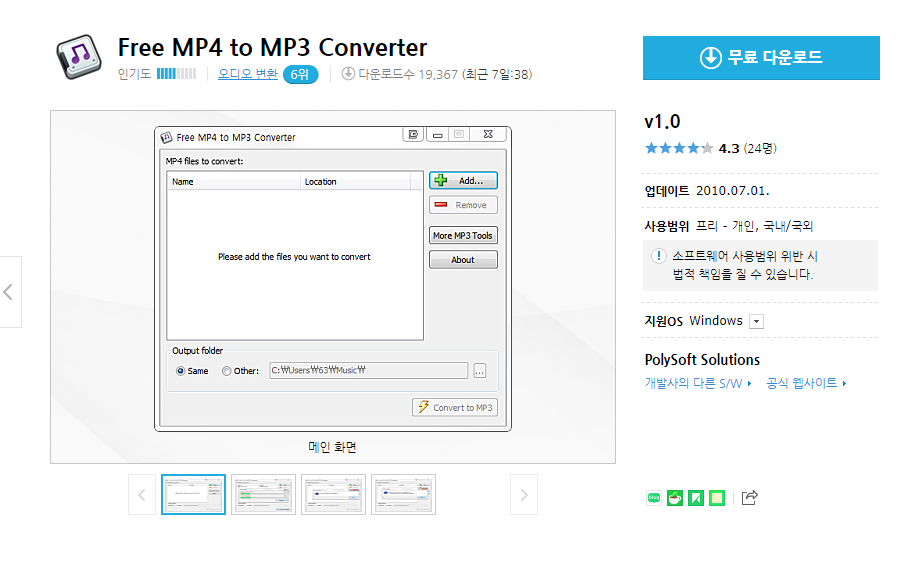Open More MP3 Tools in converter window
Screen dimensions: 906x565
[x=463, y=236]
